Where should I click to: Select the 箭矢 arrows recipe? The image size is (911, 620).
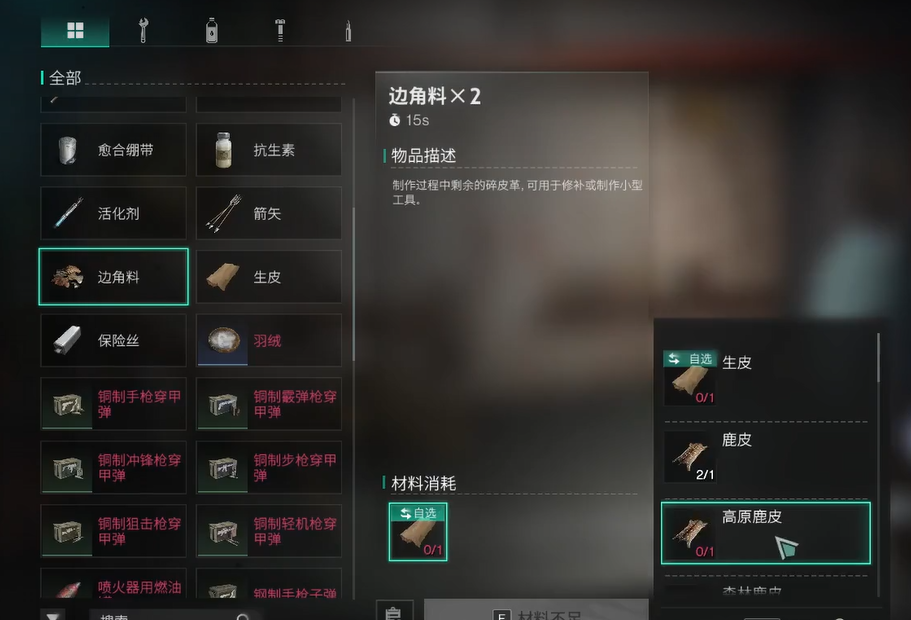click(x=269, y=213)
